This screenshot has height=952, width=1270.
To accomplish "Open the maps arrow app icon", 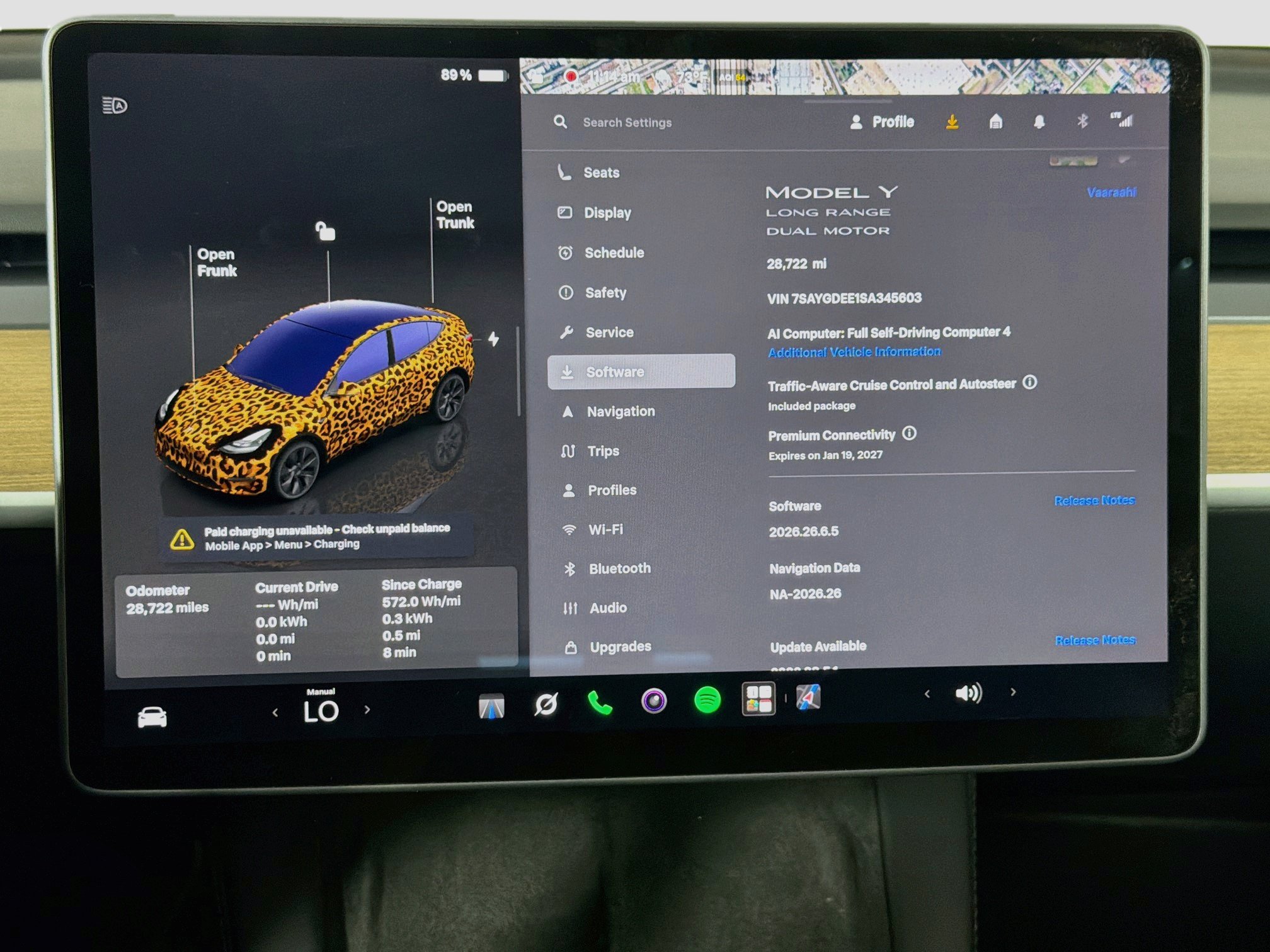I will (808, 698).
